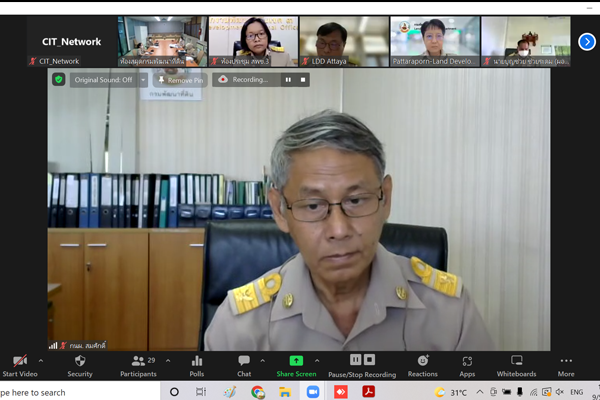This screenshot has height=400, width=600.
Task: Click Start Video camera icon
Action: point(20,361)
